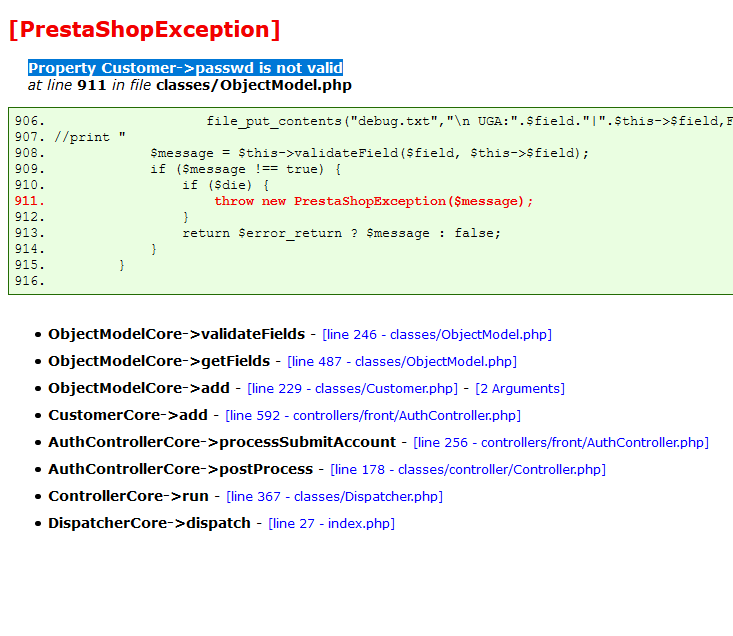Viewport: 733px width, 636px height.
Task: Expand the [2 Arguments] link
Action: point(520,389)
